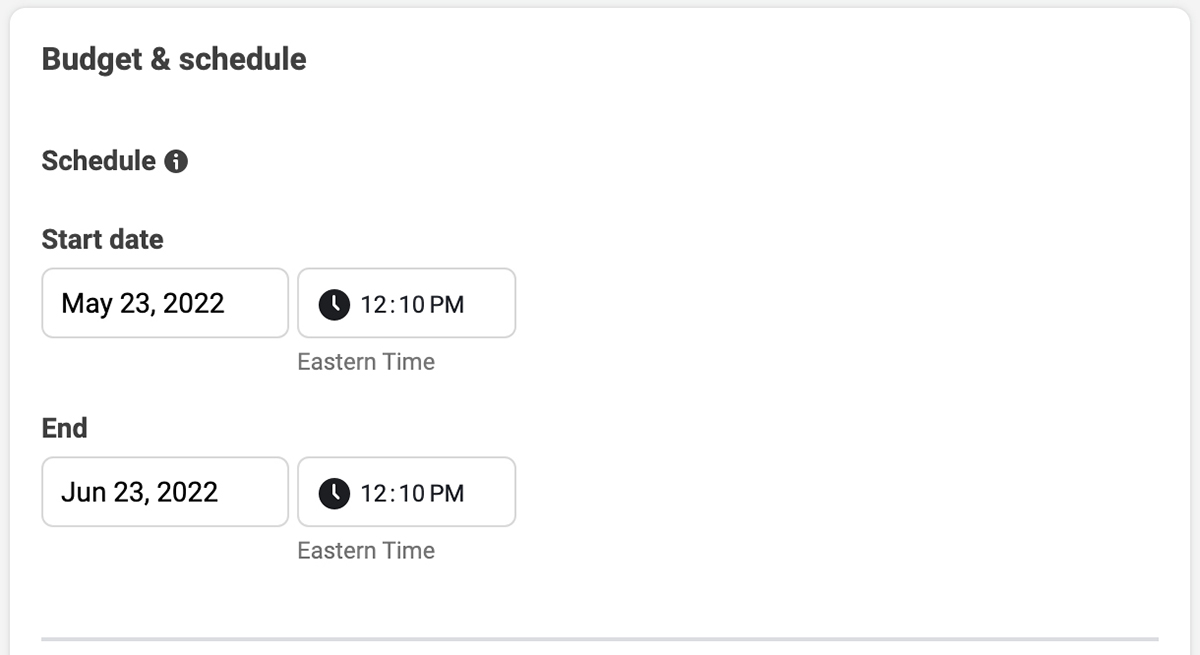
Task: Click the divider line below the schedule
Action: coord(600,638)
